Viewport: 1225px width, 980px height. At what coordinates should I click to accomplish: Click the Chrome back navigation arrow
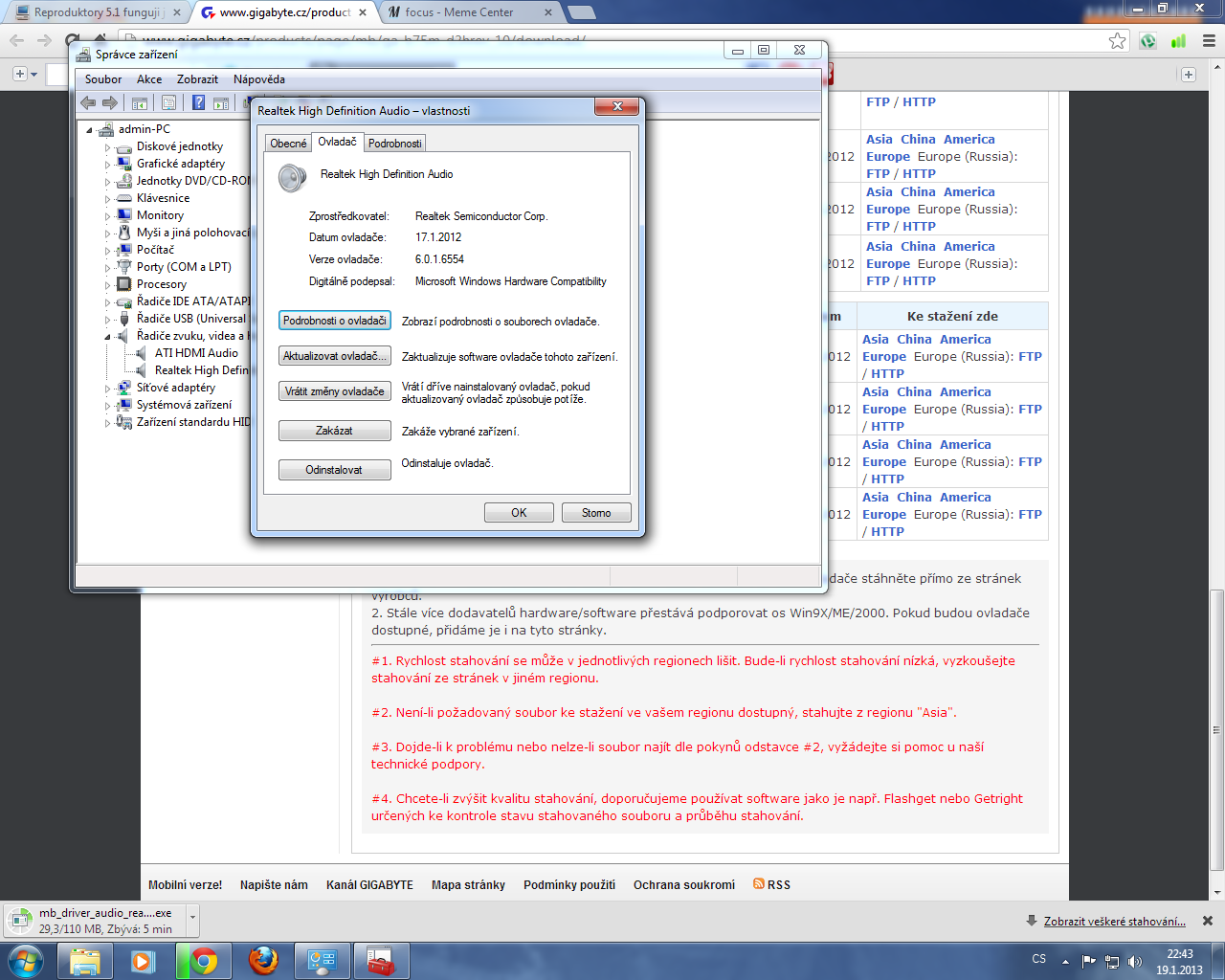(16, 40)
